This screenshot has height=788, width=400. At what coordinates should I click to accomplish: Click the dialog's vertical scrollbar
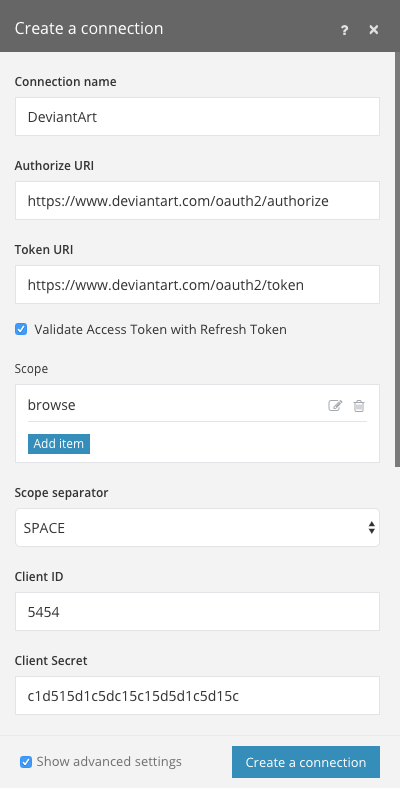coord(397,259)
